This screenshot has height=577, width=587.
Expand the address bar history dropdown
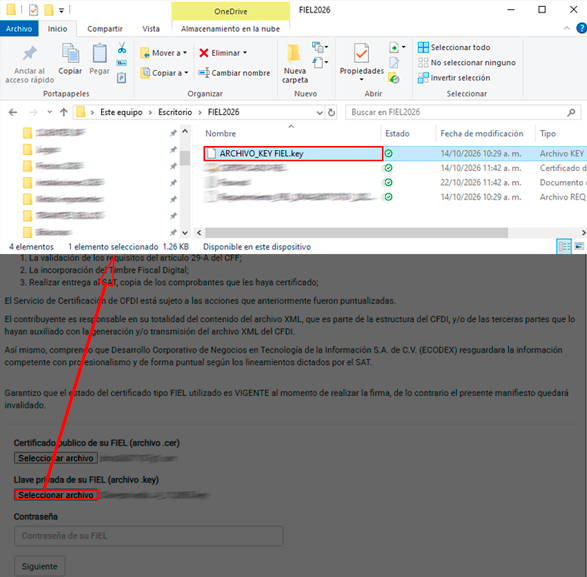pos(319,112)
